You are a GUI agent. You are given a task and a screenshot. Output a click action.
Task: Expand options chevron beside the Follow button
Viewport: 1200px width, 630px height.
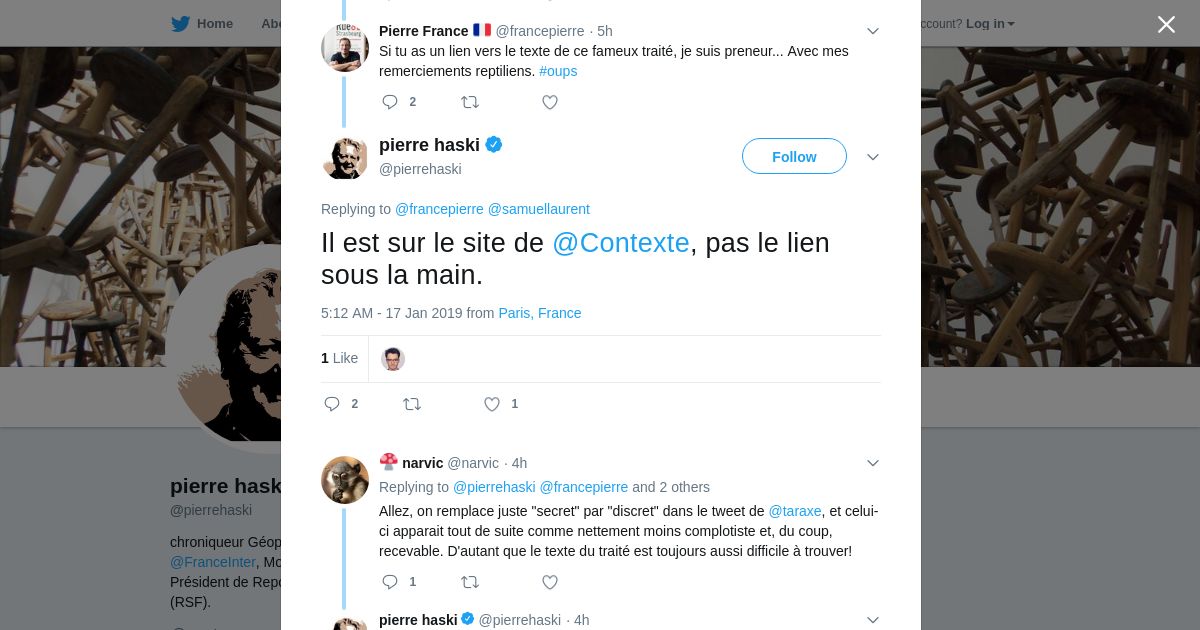click(x=872, y=157)
